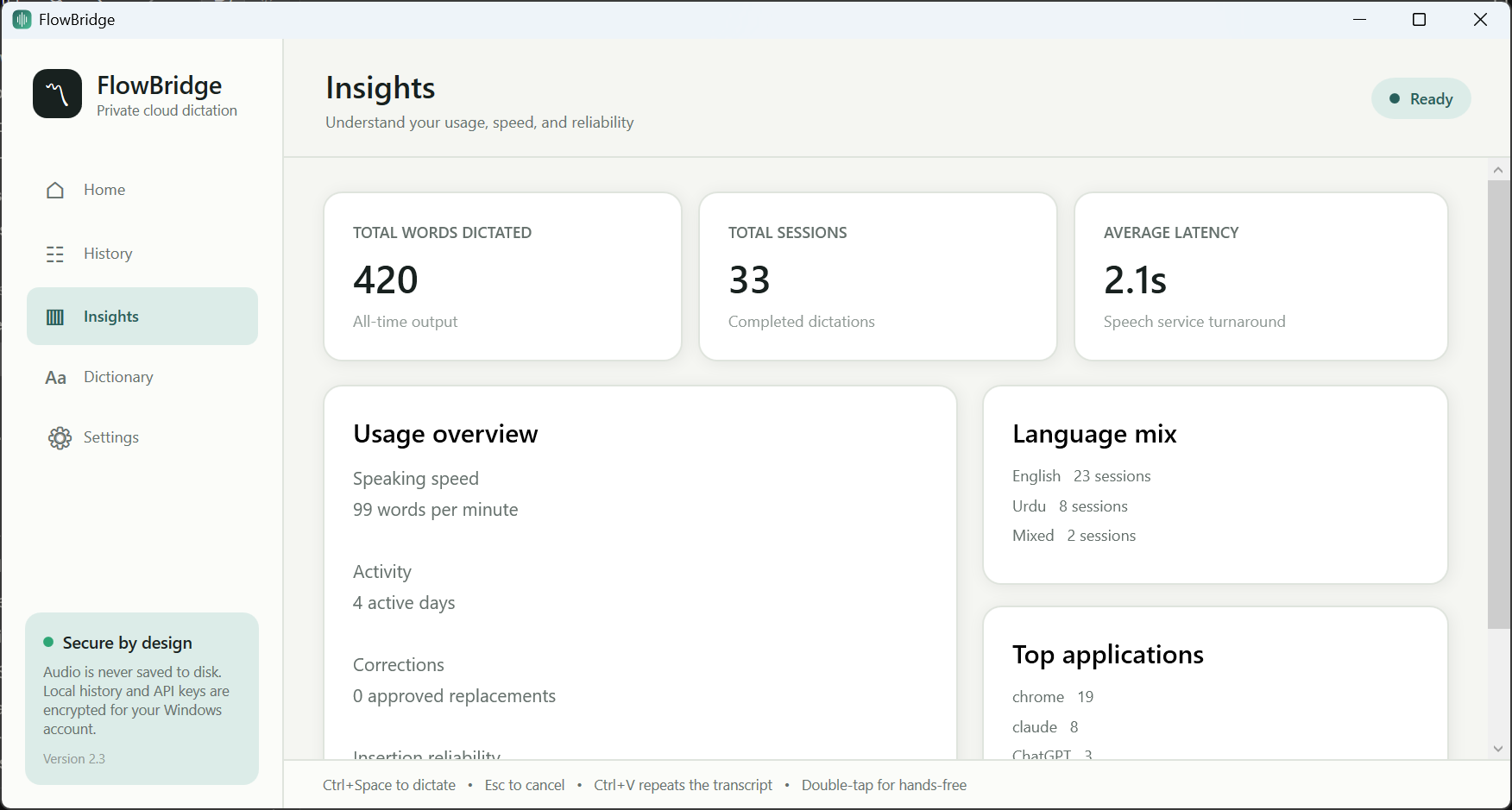Click the Secure by design heading
1512x810 pixels.
pyautogui.click(x=127, y=643)
